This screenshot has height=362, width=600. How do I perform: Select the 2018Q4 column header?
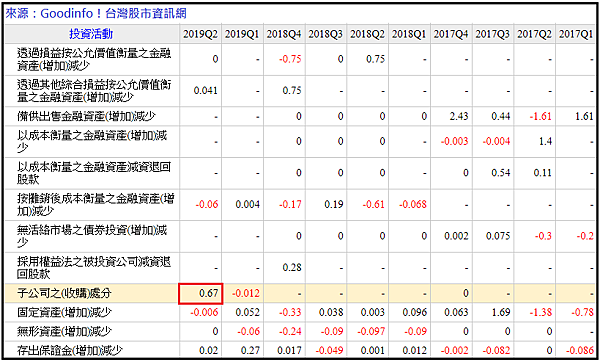click(284, 34)
